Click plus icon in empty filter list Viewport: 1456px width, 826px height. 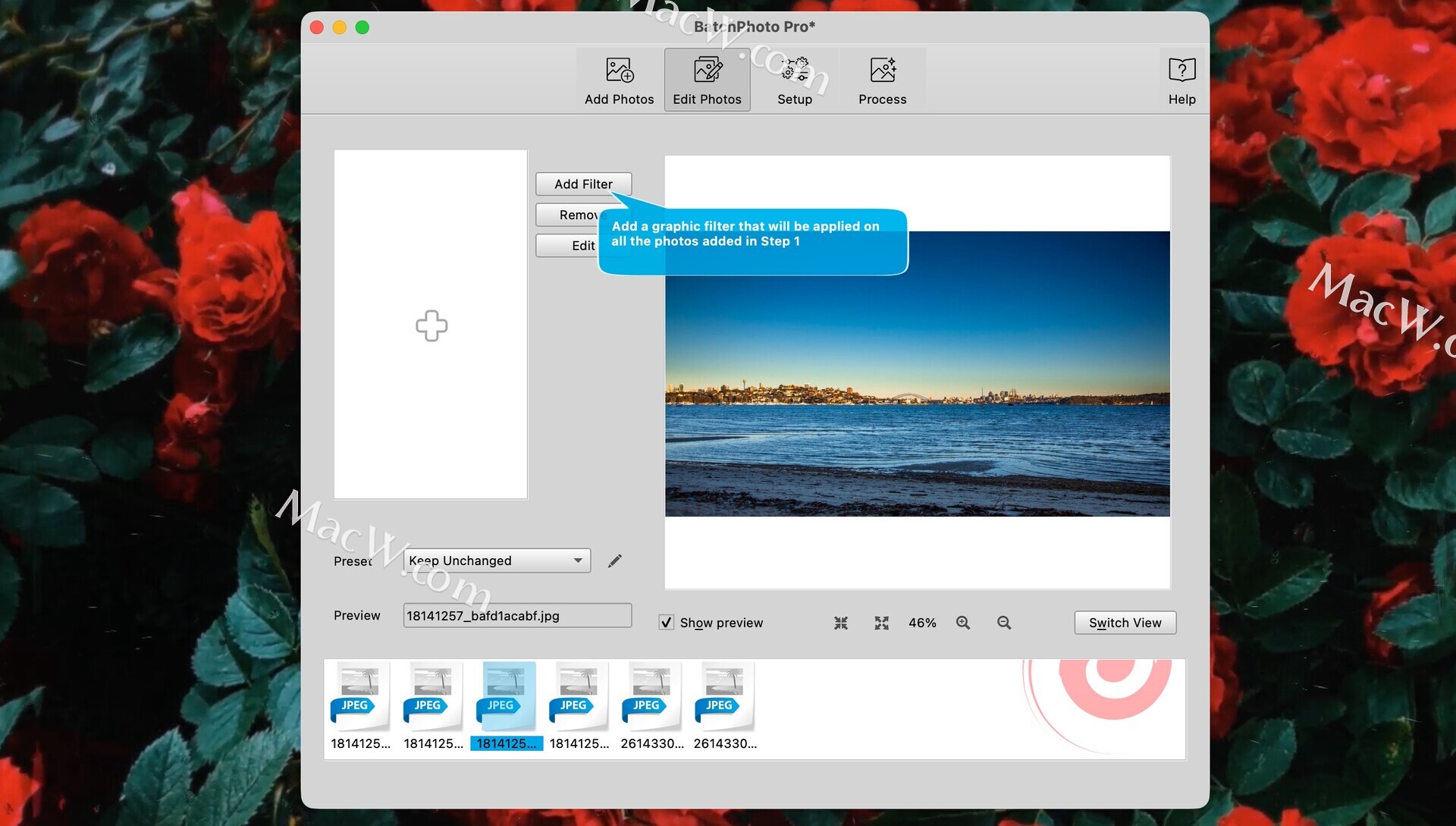coord(431,325)
